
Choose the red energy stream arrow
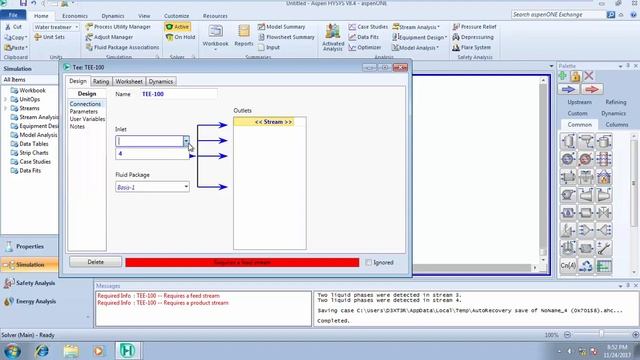pos(591,89)
